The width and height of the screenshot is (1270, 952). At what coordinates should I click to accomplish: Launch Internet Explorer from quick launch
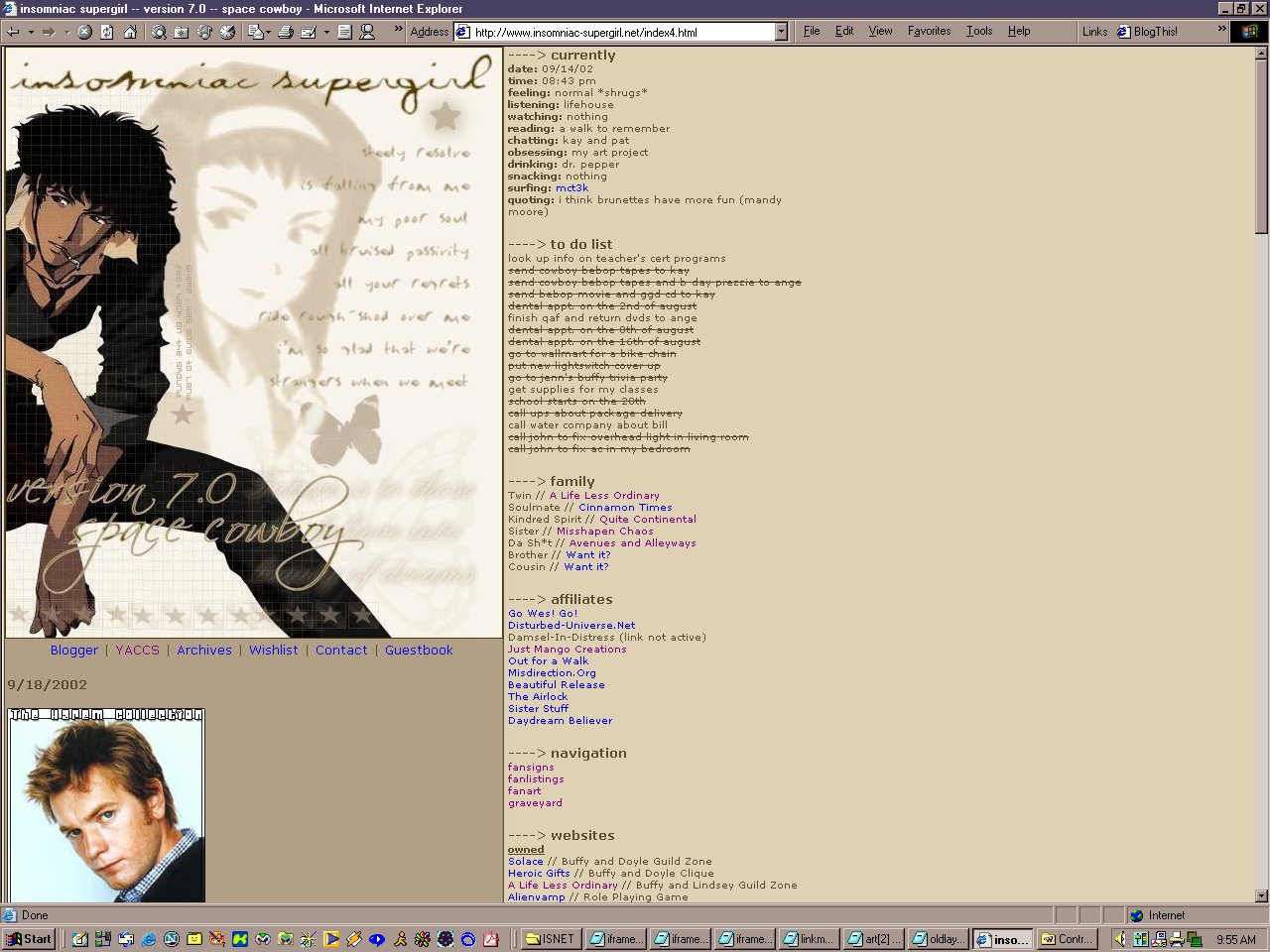tap(149, 939)
